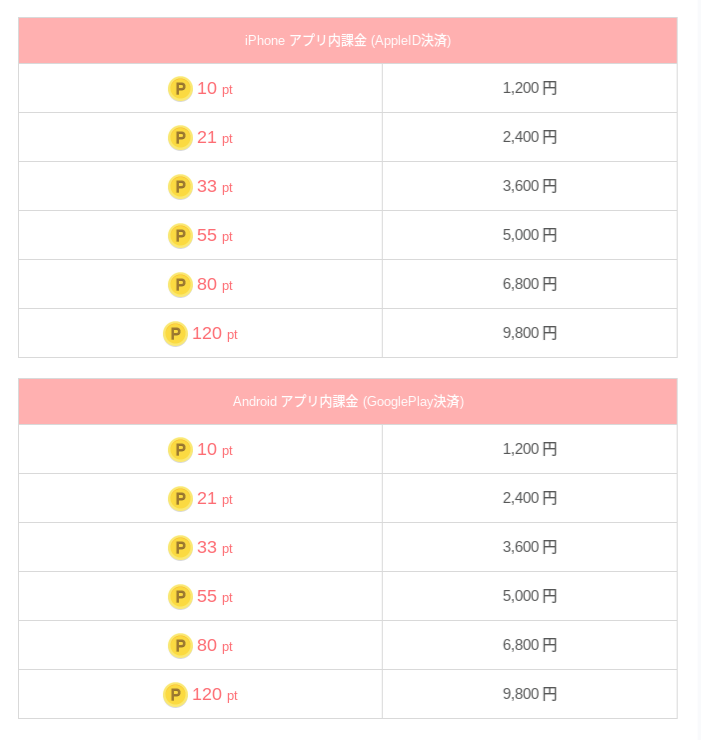This screenshot has height=740, width=701.
Task: Select the 33 pt coin icon in Android table
Action: [180, 548]
